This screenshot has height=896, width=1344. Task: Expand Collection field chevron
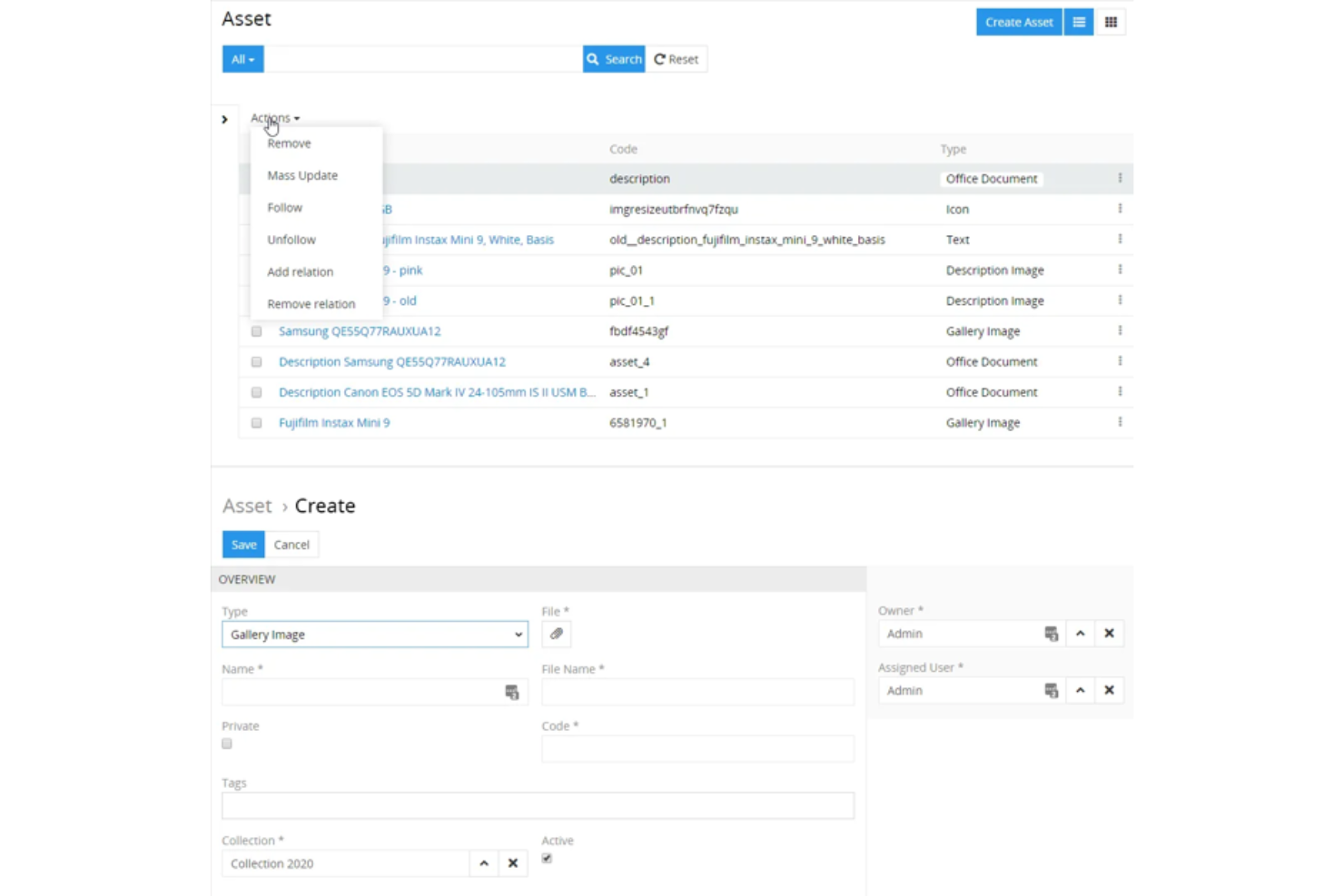pyautogui.click(x=484, y=863)
